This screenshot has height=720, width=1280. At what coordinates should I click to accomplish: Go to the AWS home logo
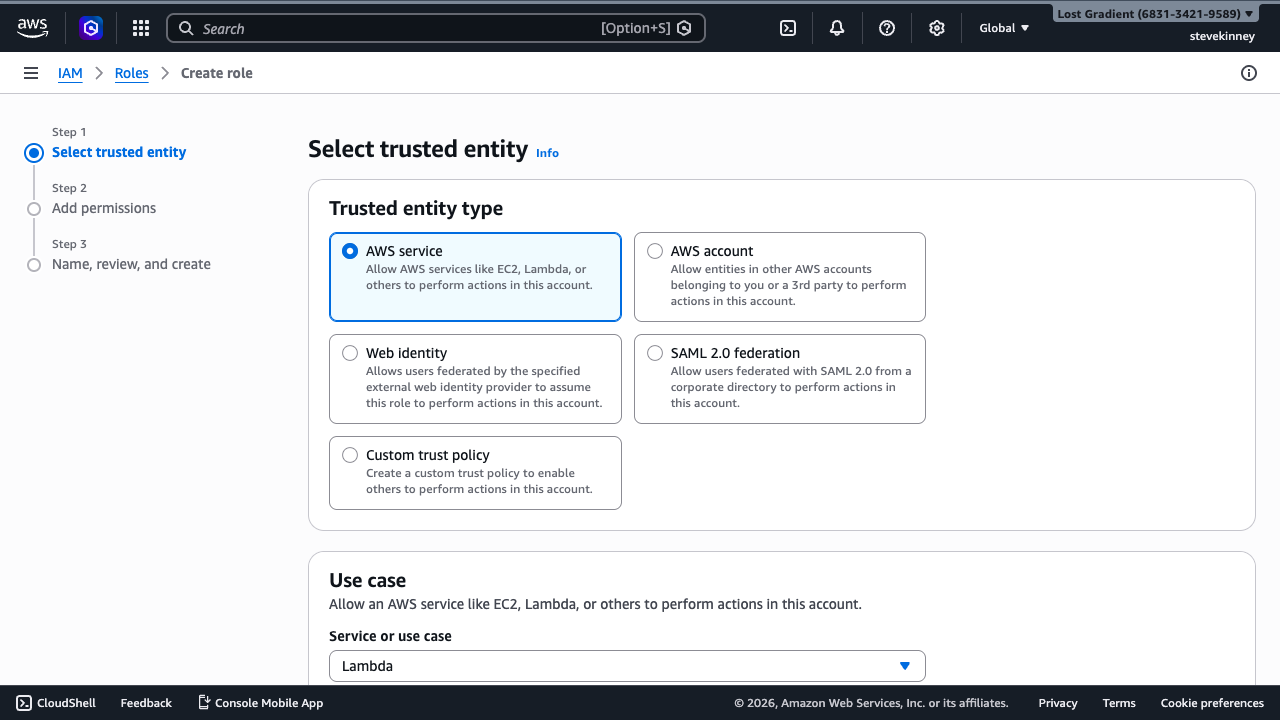[x=33, y=28]
